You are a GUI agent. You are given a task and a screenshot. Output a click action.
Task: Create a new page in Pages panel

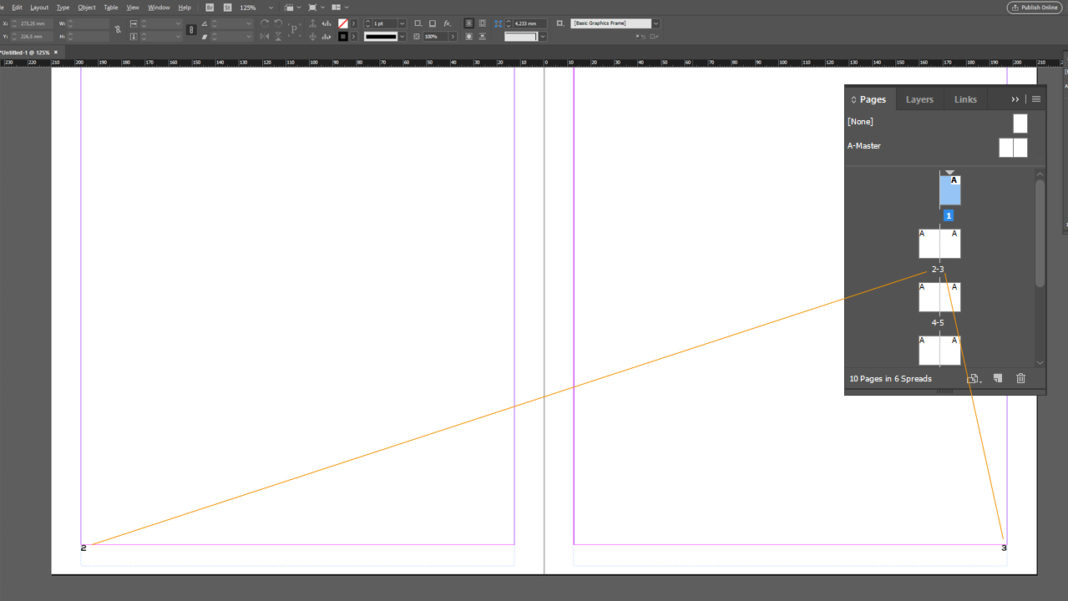996,378
